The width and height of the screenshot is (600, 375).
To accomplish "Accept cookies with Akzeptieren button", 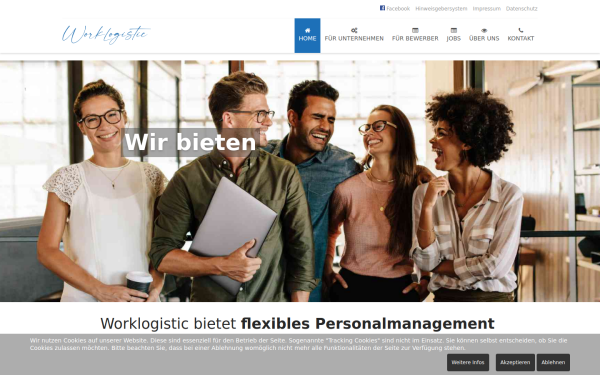I will (515, 362).
